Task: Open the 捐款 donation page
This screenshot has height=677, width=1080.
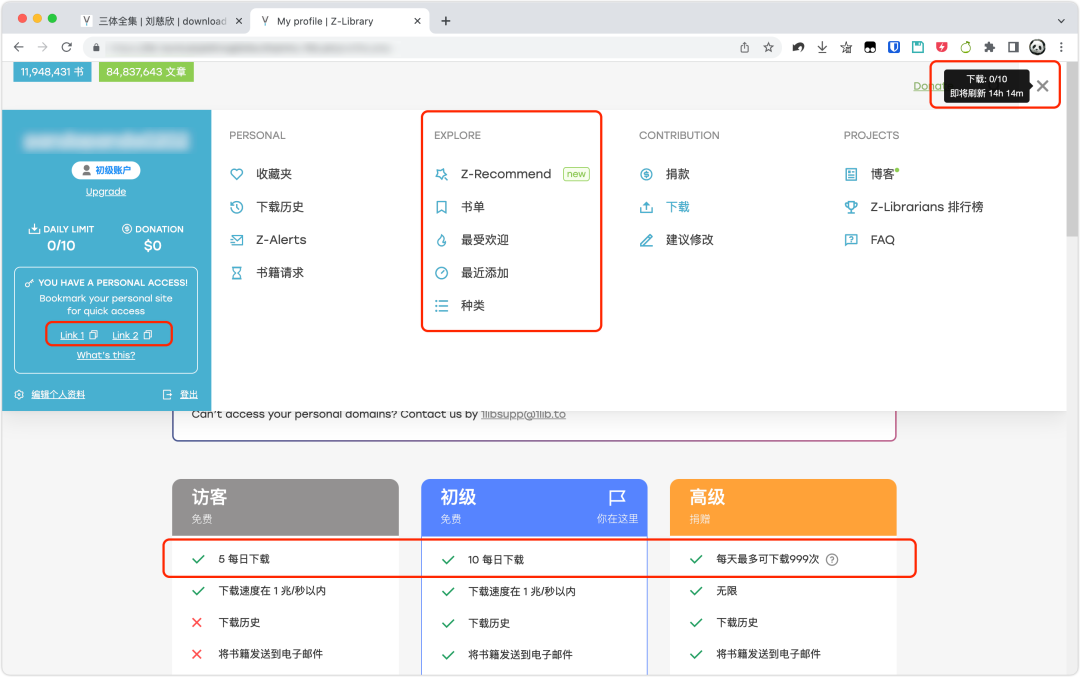Action: point(679,173)
